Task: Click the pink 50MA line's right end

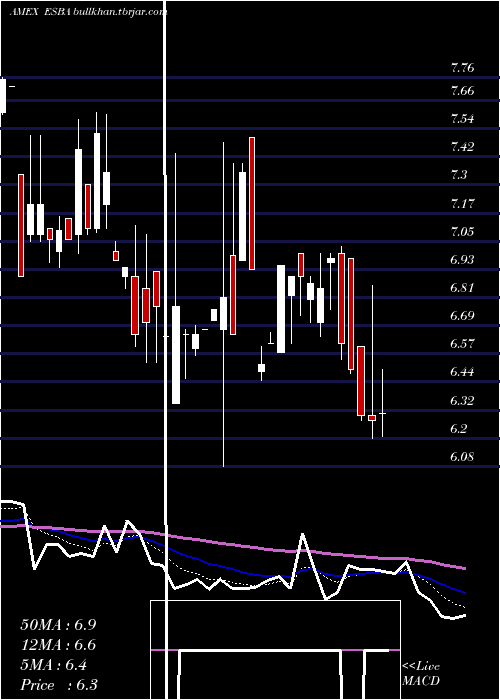Action: pos(465,568)
